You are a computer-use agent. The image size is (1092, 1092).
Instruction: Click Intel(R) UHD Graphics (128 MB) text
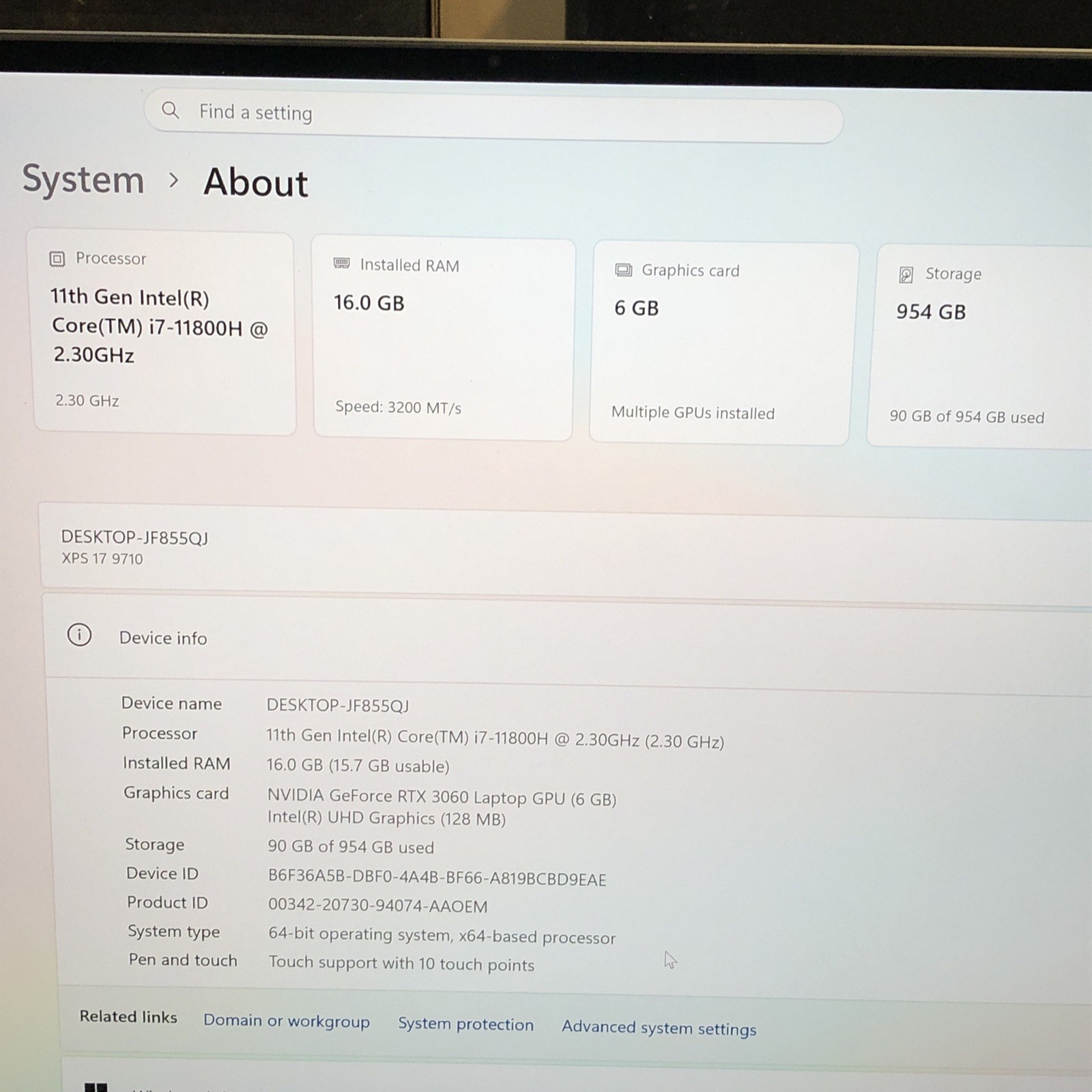click(x=386, y=818)
